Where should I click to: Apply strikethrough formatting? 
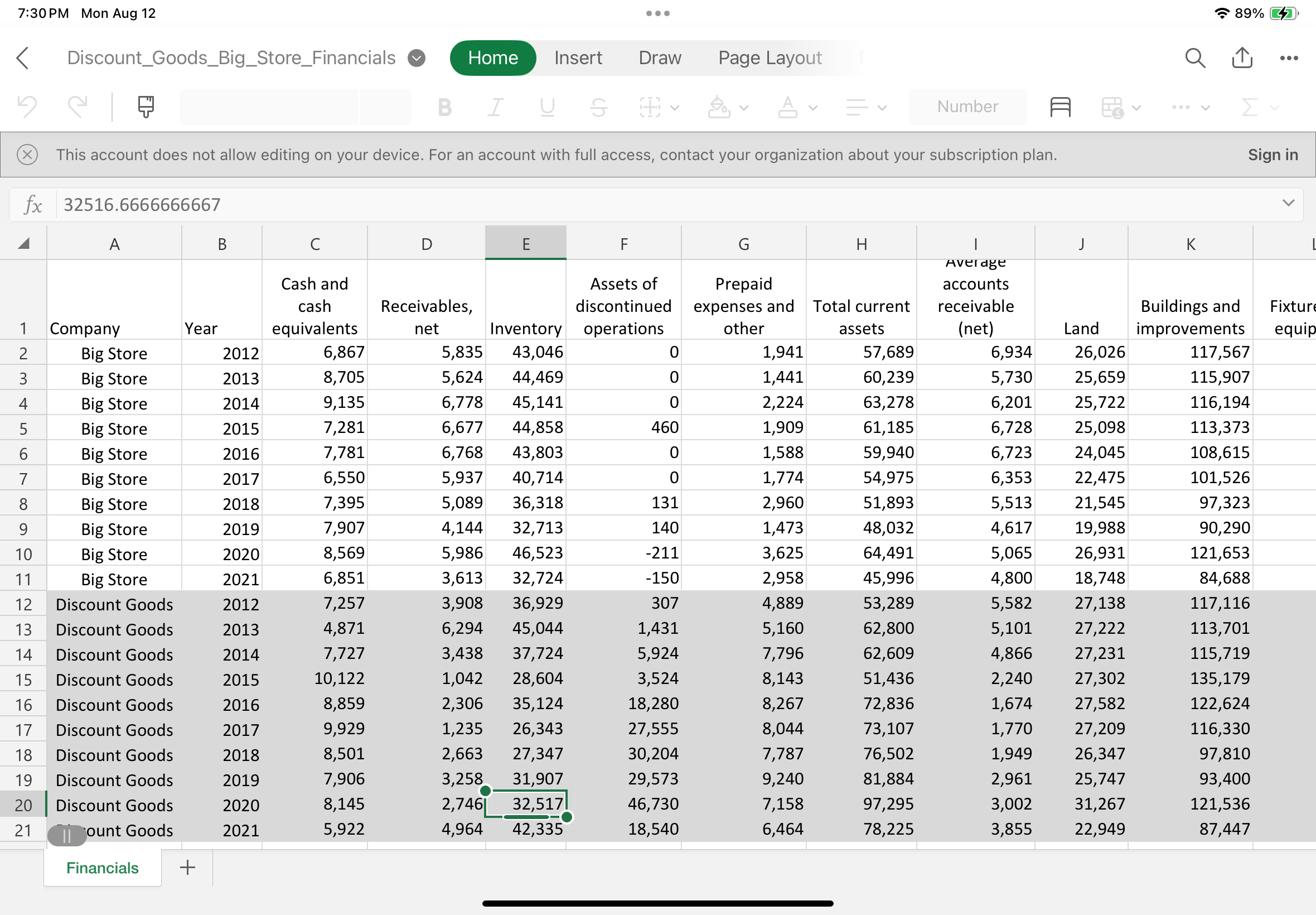click(598, 107)
